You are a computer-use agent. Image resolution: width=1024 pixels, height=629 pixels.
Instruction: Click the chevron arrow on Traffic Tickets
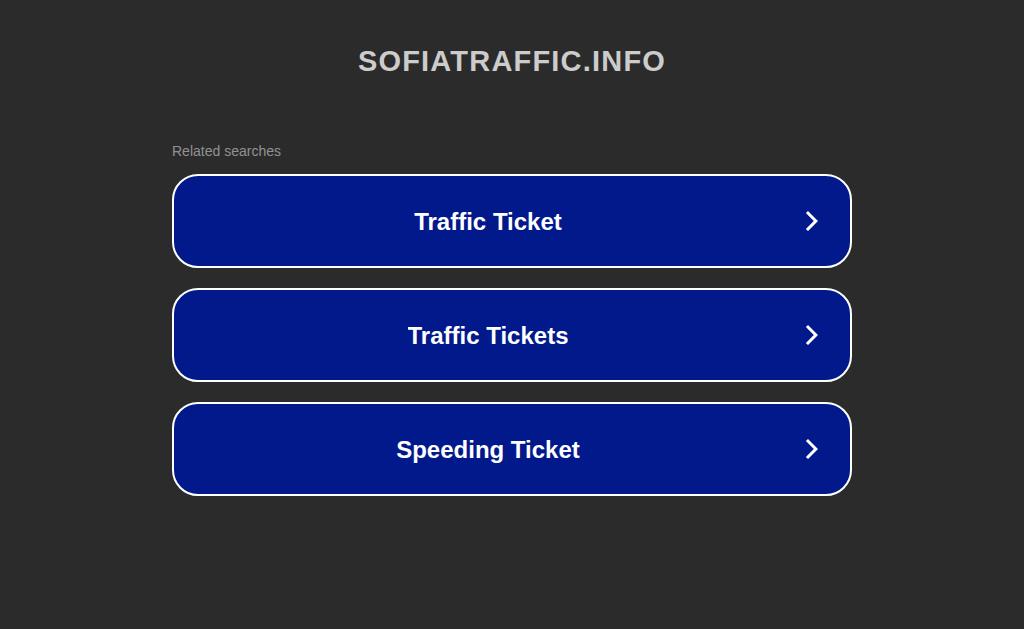point(811,335)
